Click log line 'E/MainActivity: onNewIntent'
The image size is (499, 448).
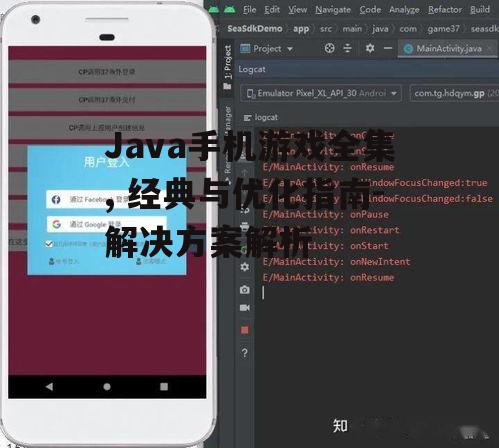(x=336, y=262)
